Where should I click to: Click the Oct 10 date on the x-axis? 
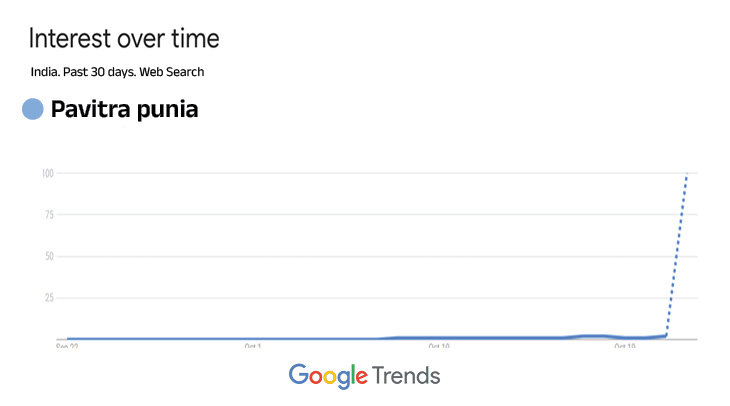pos(438,346)
